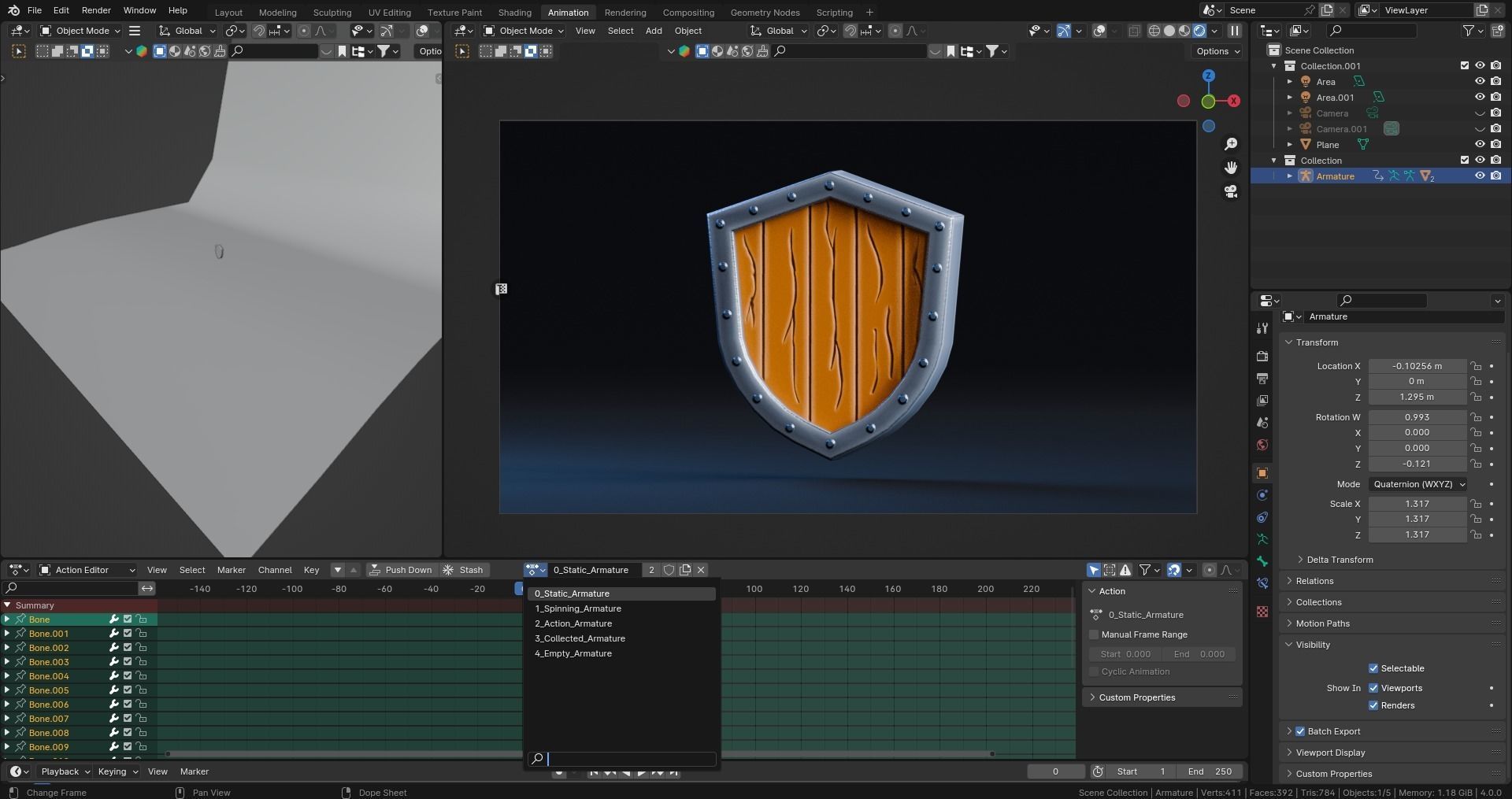
Task: Hide Armature in viewport via eye icon
Action: 1480,176
